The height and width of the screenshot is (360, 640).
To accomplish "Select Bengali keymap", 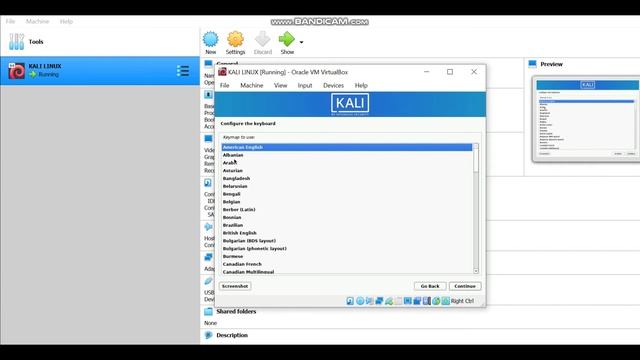I will [x=347, y=194].
